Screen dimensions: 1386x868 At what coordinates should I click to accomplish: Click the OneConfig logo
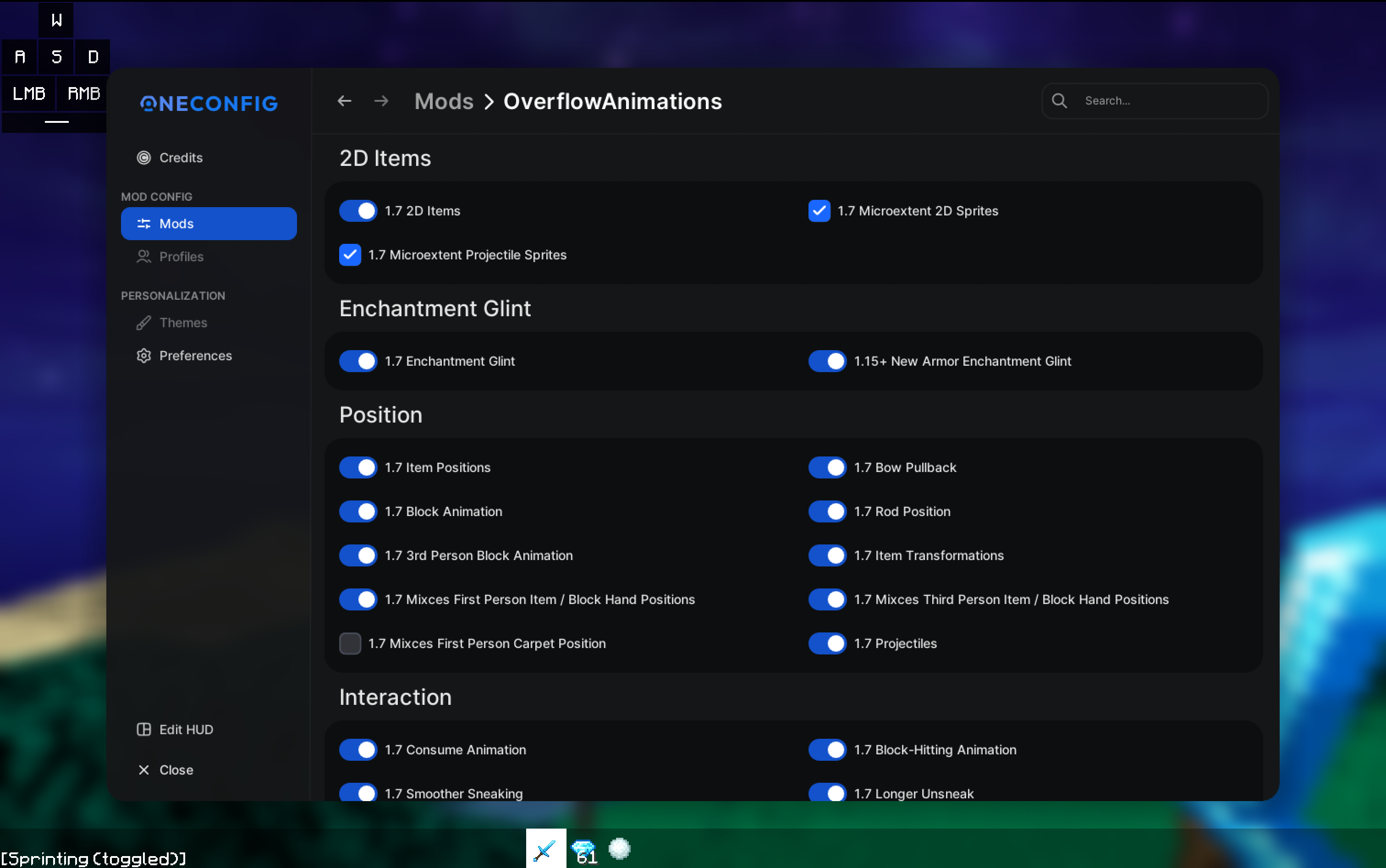click(x=209, y=103)
